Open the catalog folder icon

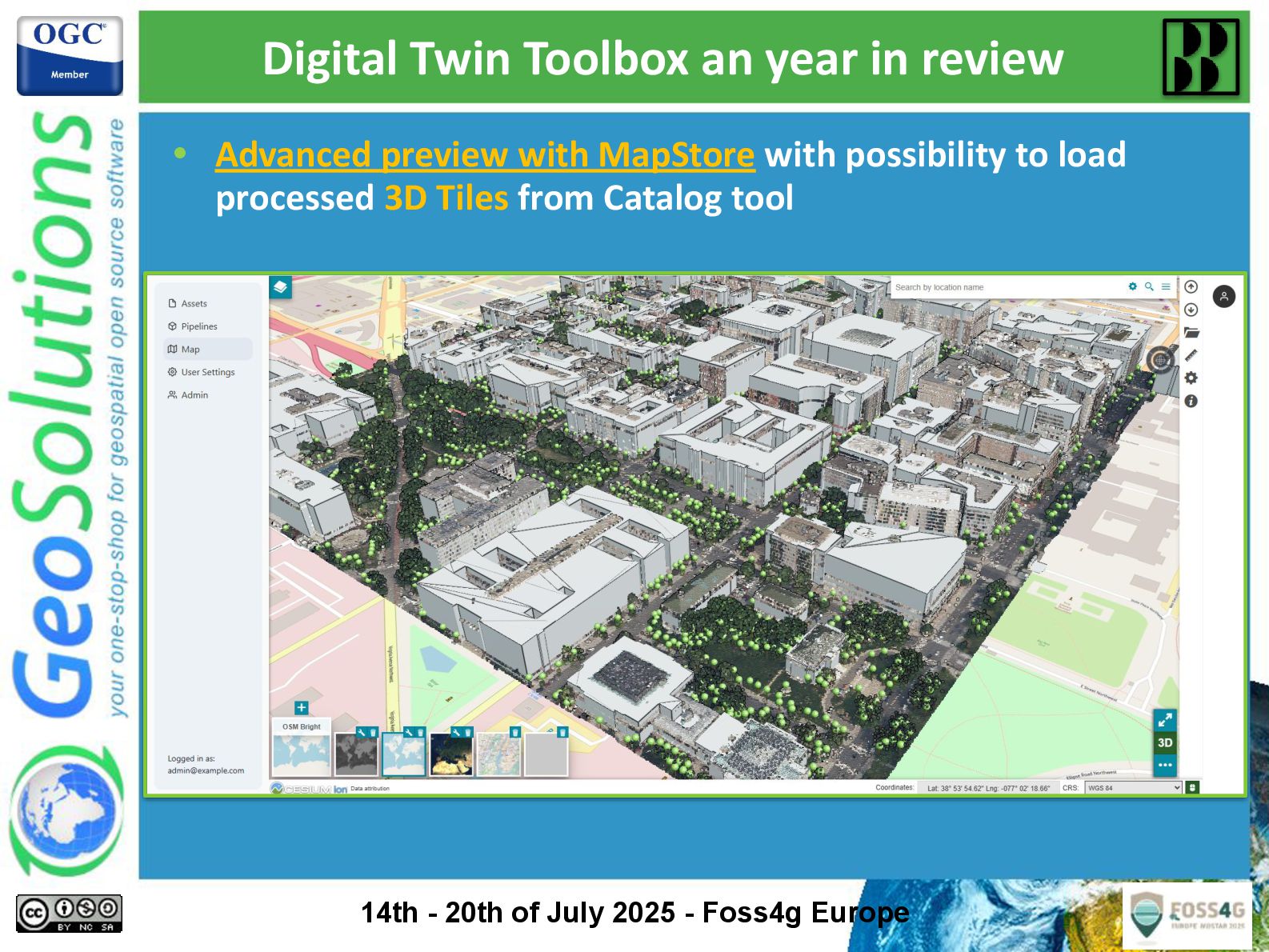[1191, 333]
